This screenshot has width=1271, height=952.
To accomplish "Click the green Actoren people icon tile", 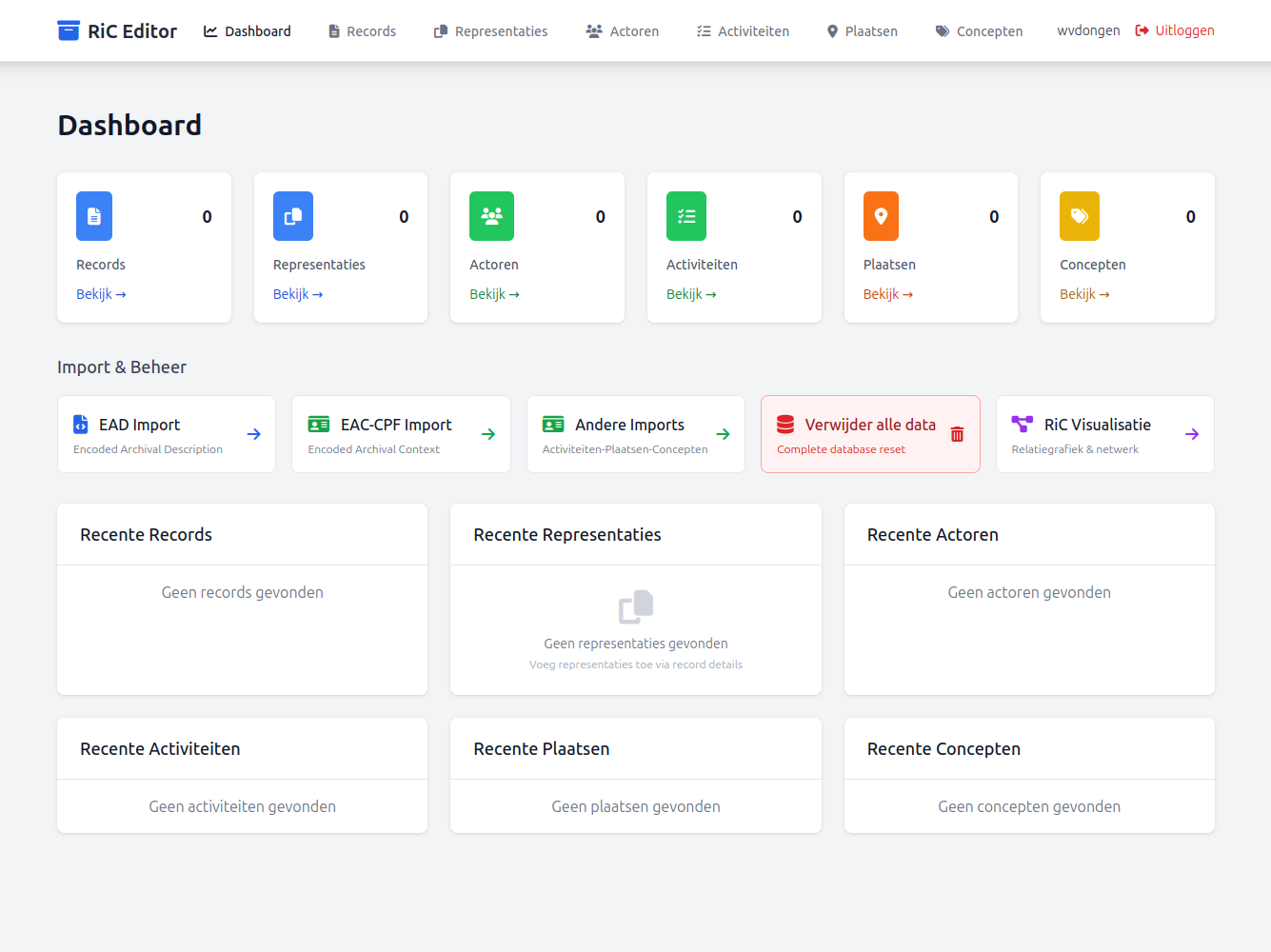I will click(x=491, y=216).
